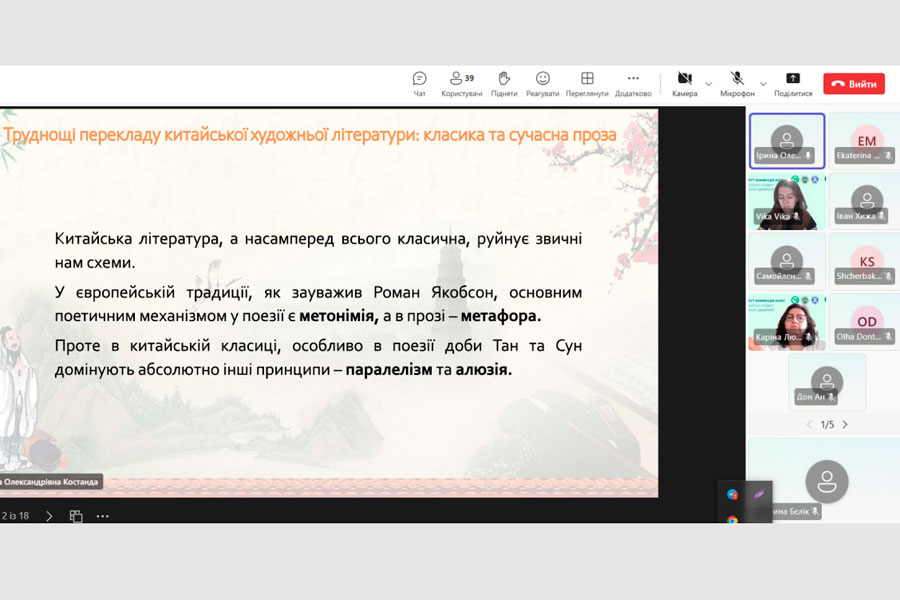
Task: Open the Додатково more options menu
Action: pyautogui.click(x=633, y=79)
